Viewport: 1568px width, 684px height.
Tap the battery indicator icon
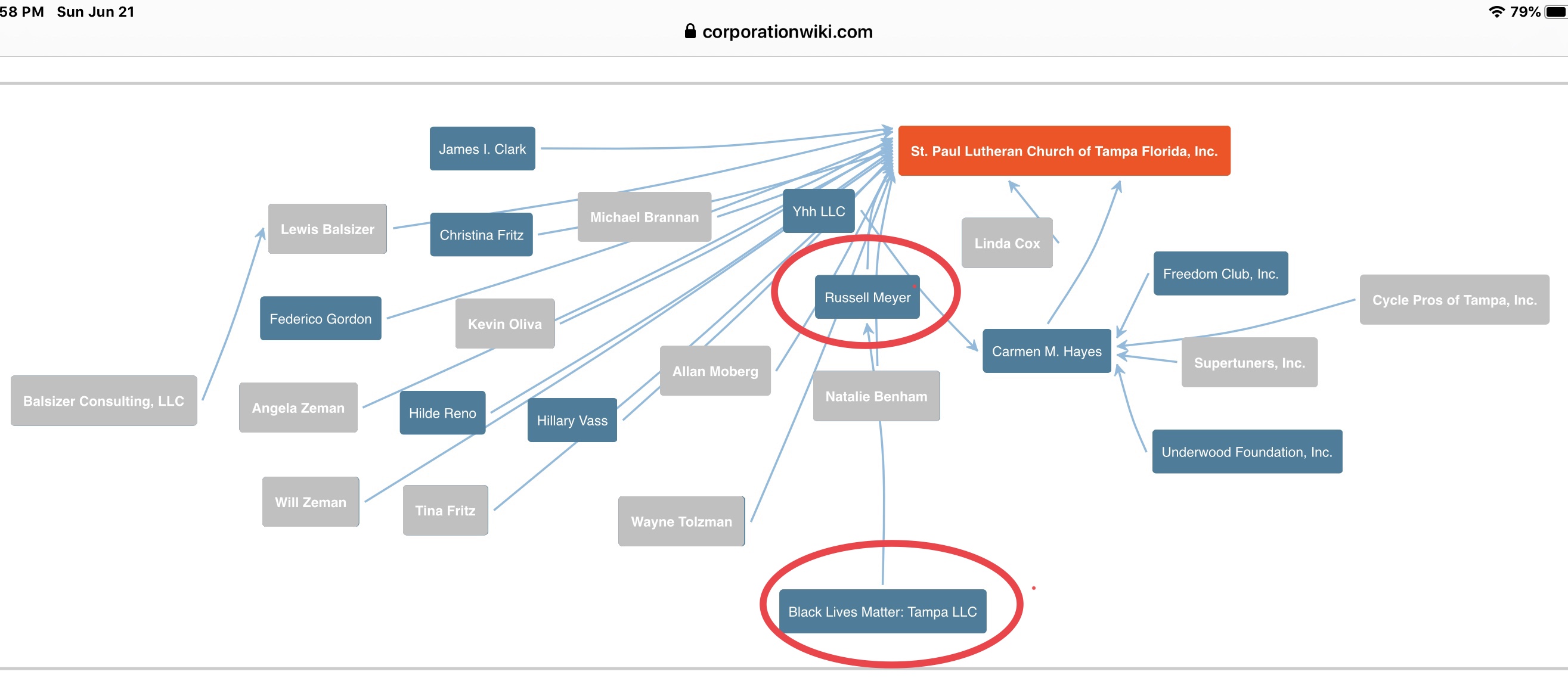(x=1557, y=11)
